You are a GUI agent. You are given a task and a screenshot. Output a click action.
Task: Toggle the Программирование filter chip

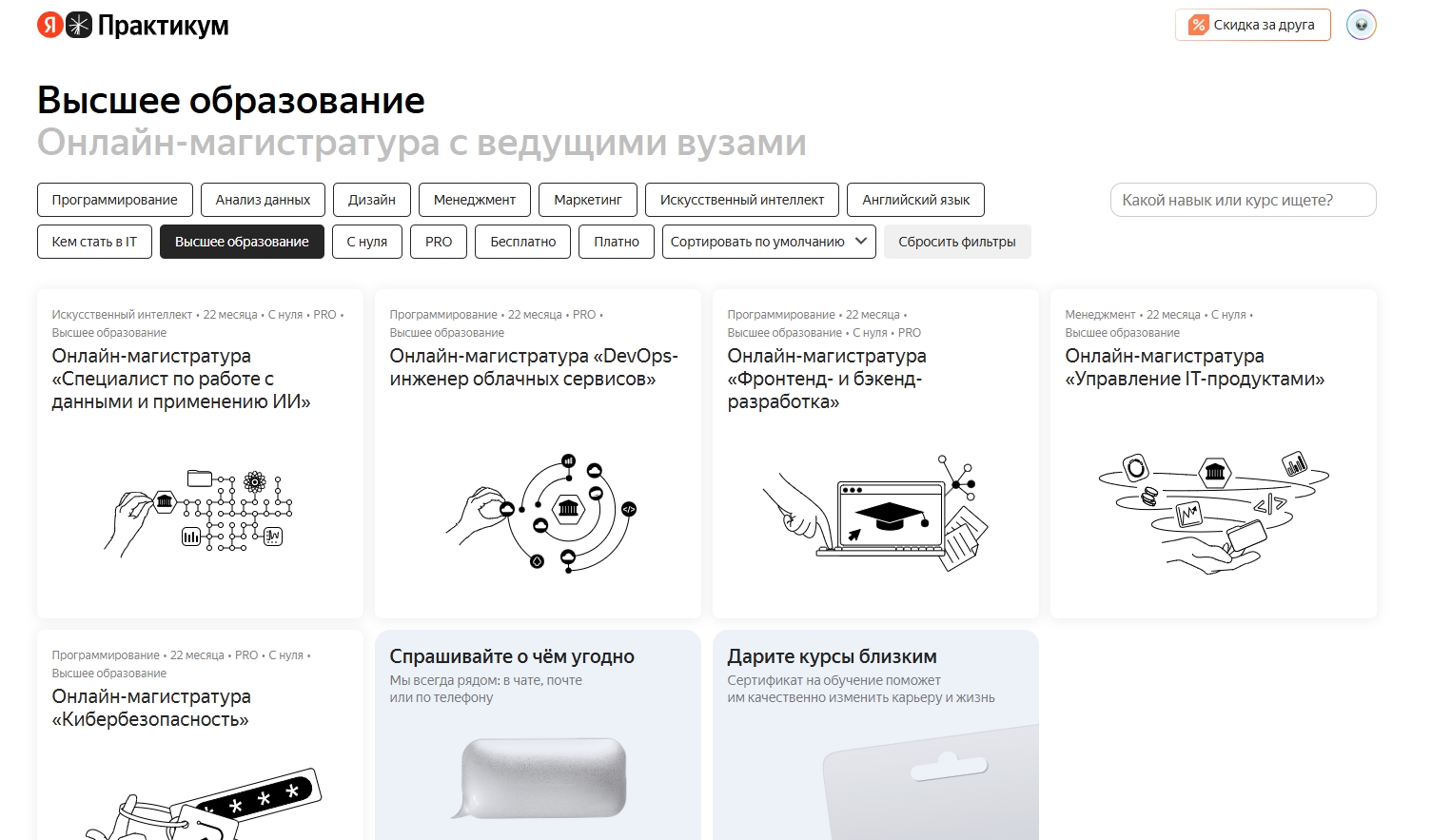(114, 200)
